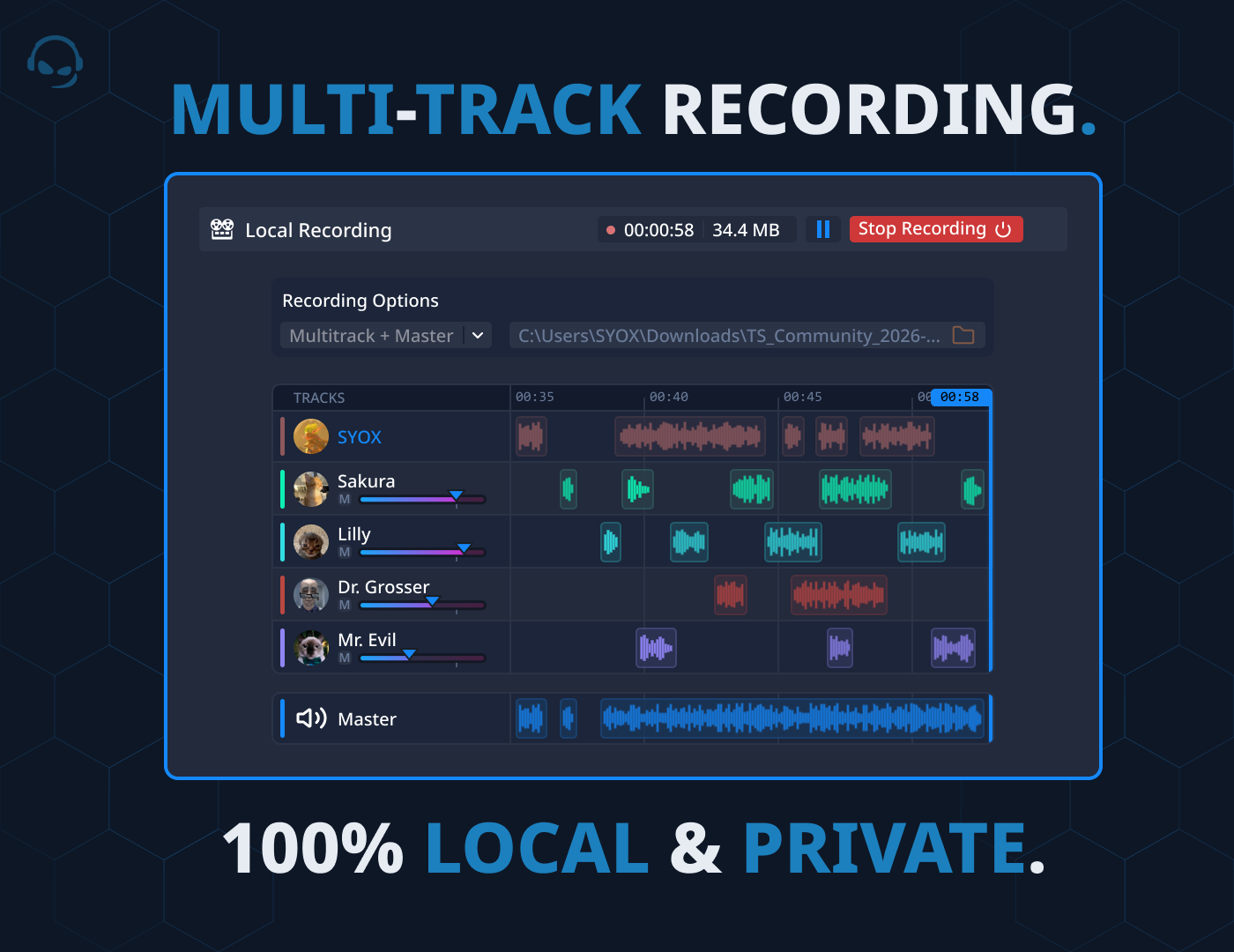Image resolution: width=1234 pixels, height=952 pixels.
Task: Click the 00:58 playhead marker
Action: (960, 398)
